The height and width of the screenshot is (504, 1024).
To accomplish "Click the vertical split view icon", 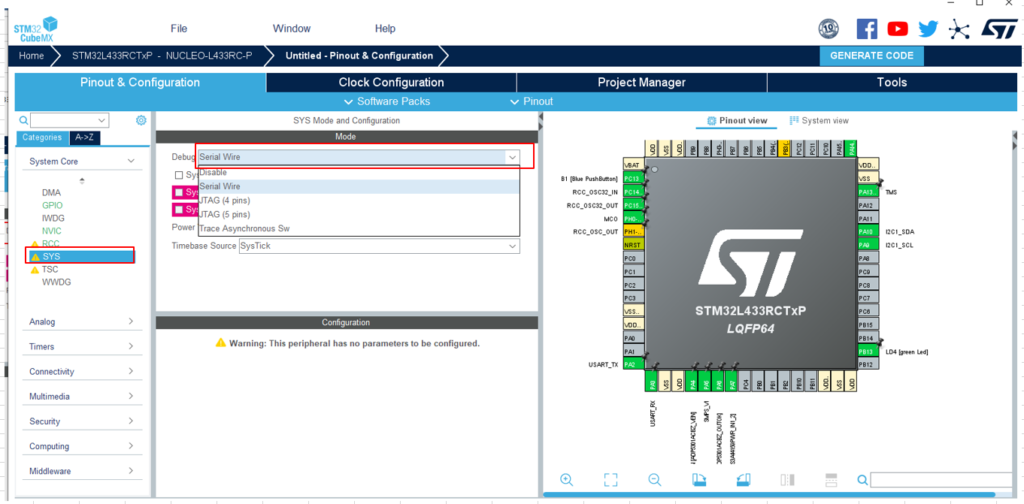I will coord(788,480).
